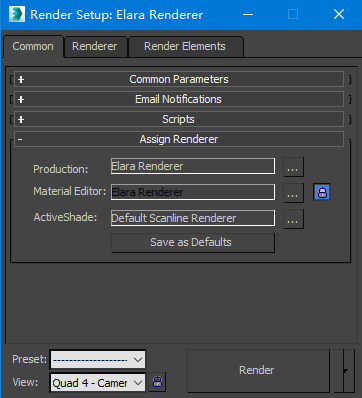
Task: Click the Material Editor: label
Action: point(70,191)
